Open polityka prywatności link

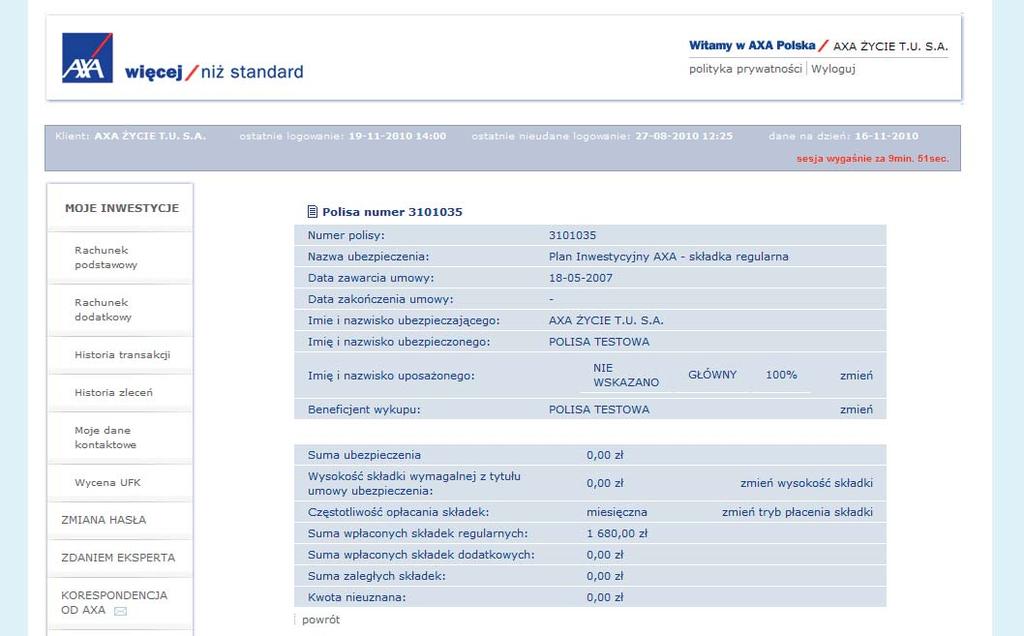(x=745, y=69)
